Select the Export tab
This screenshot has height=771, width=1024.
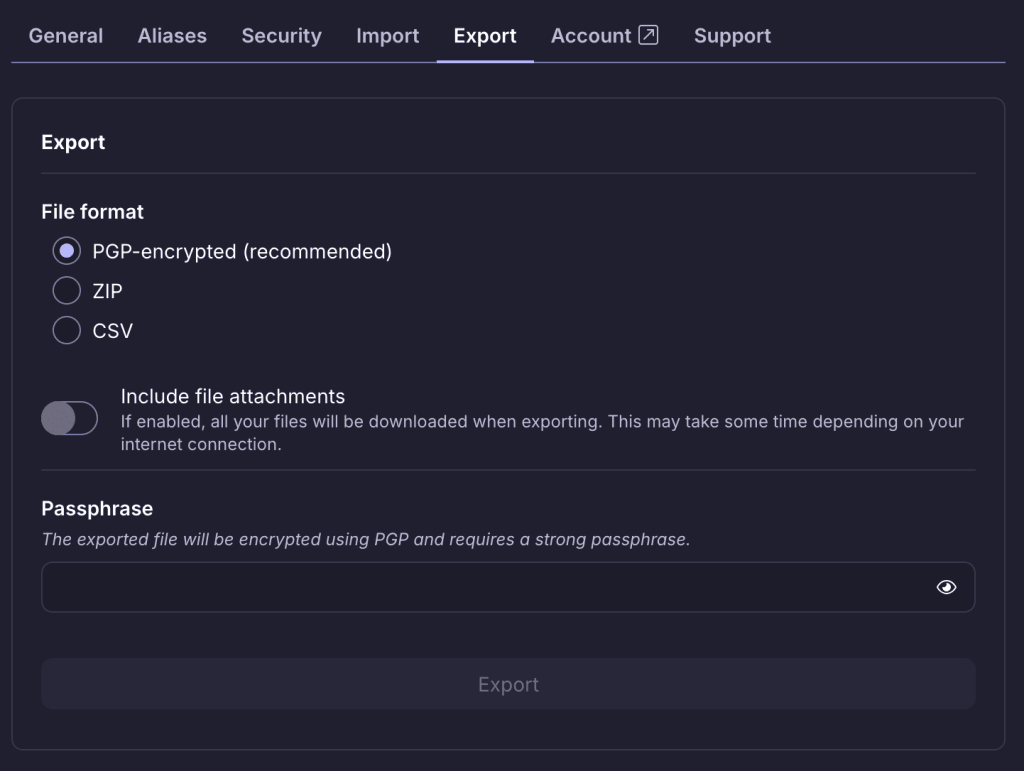point(485,36)
